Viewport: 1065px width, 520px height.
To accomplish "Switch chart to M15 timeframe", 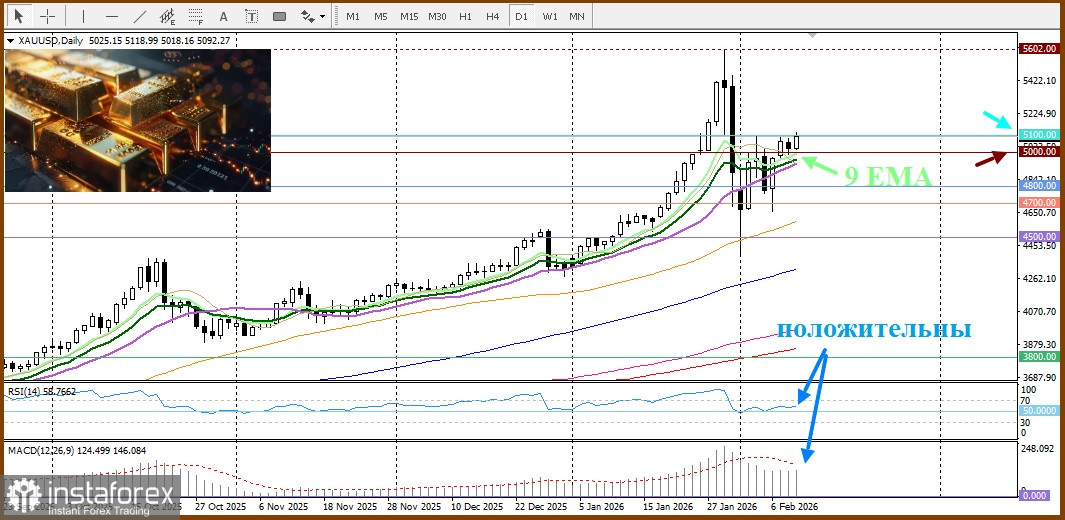I will coord(409,16).
